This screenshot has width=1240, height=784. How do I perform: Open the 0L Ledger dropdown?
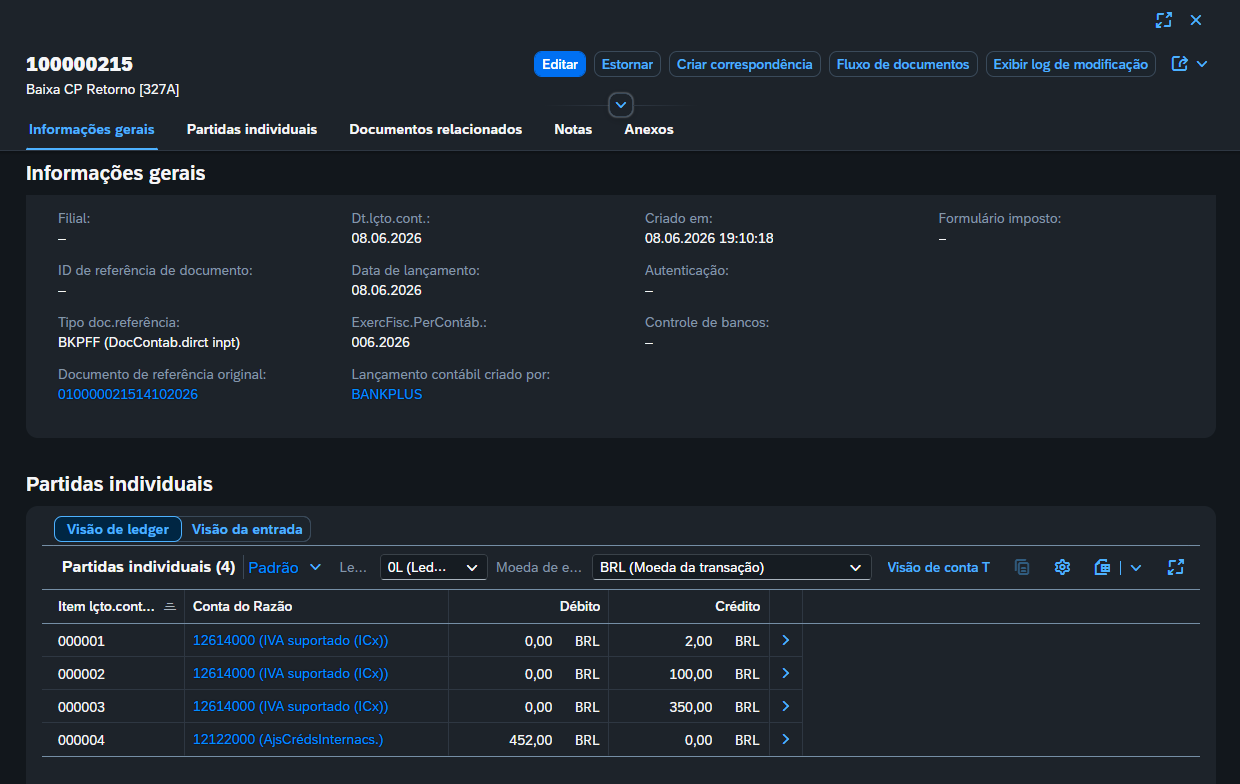click(434, 567)
